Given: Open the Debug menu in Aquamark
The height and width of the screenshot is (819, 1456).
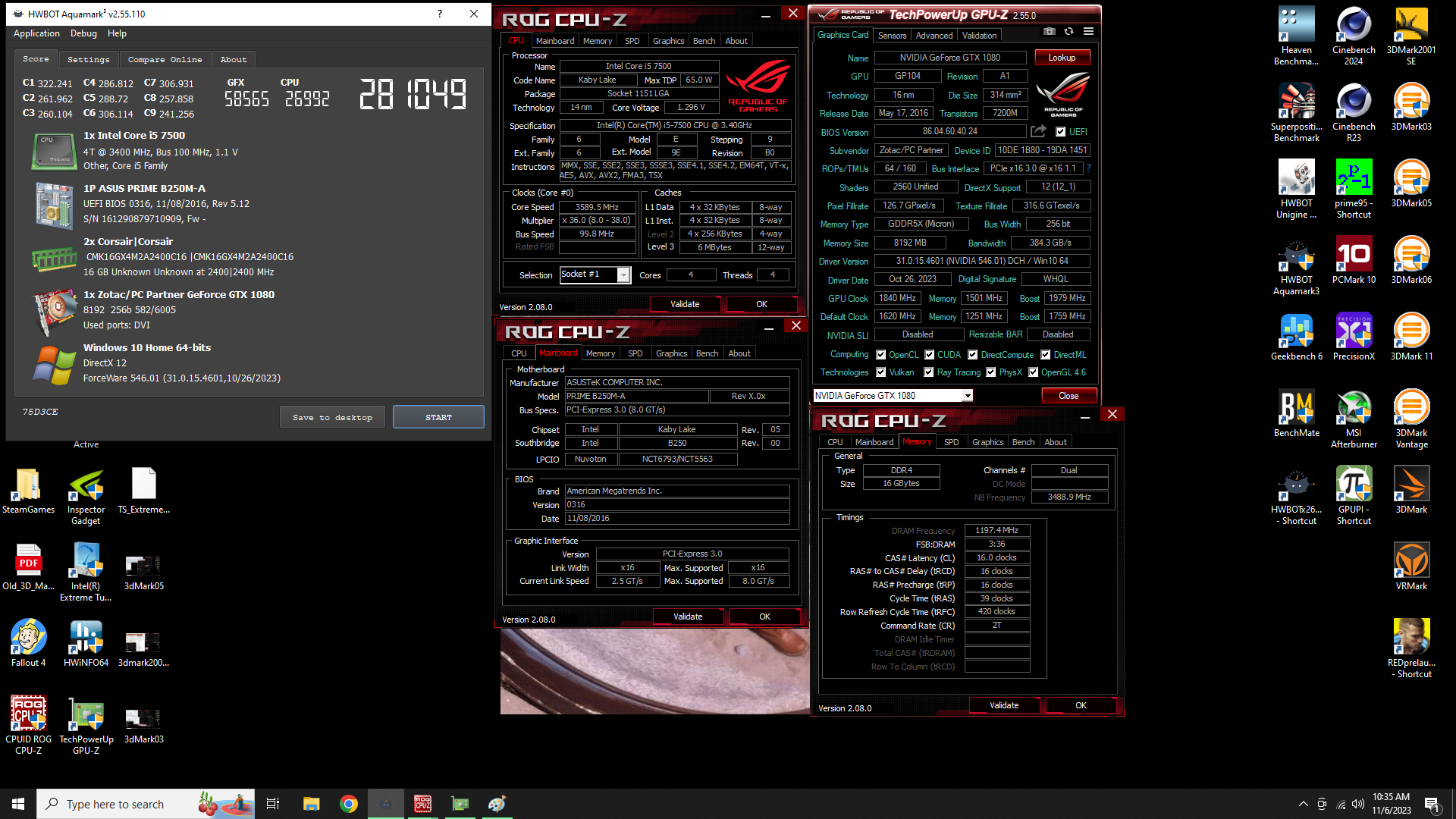Looking at the screenshot, I should click(x=83, y=33).
